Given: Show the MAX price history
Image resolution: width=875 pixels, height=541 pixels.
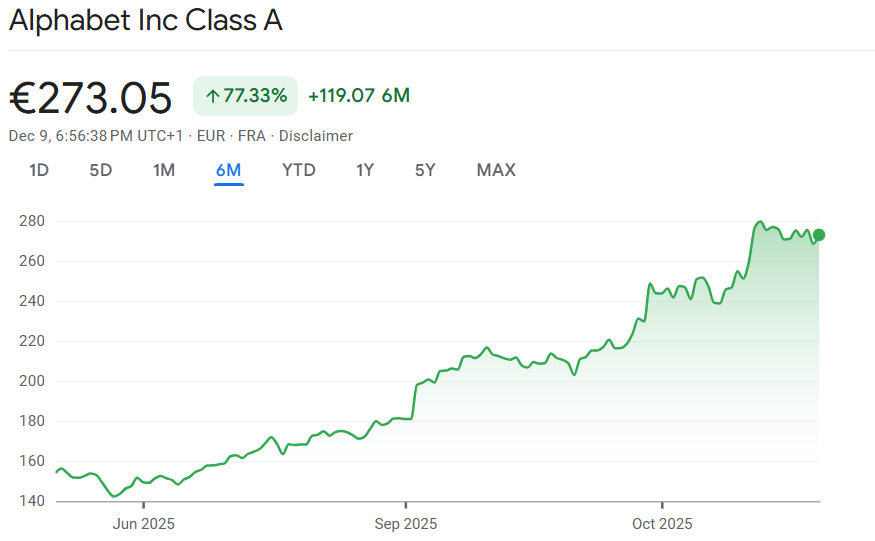Looking at the screenshot, I should click(x=496, y=170).
